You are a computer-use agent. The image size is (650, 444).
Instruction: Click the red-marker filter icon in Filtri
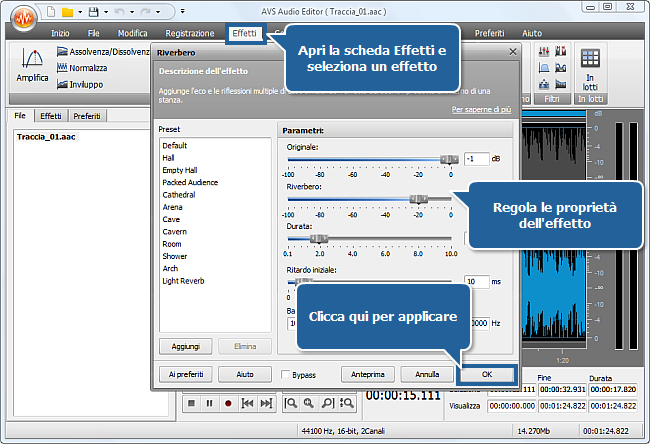(560, 51)
